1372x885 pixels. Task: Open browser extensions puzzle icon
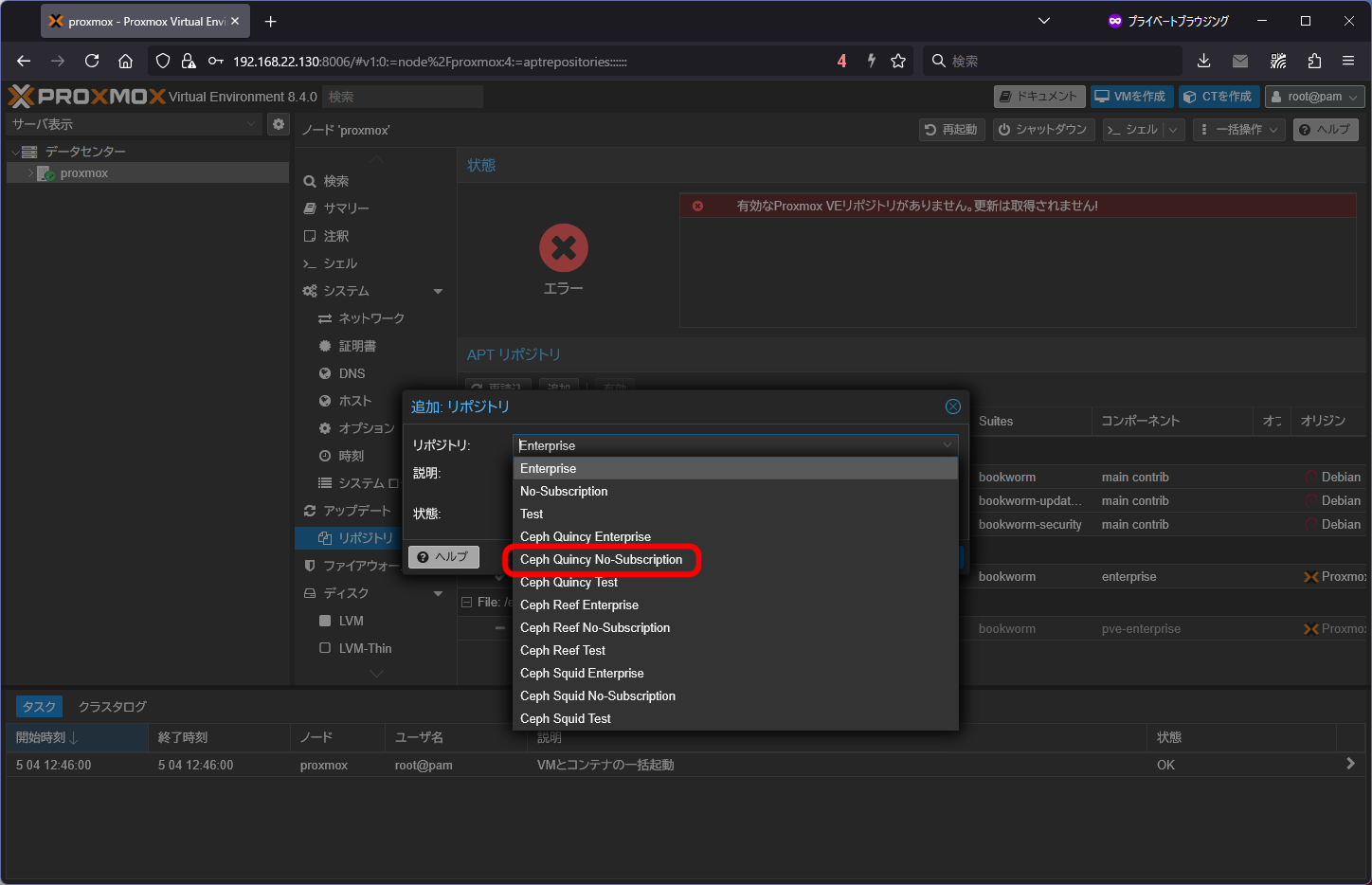1314,61
